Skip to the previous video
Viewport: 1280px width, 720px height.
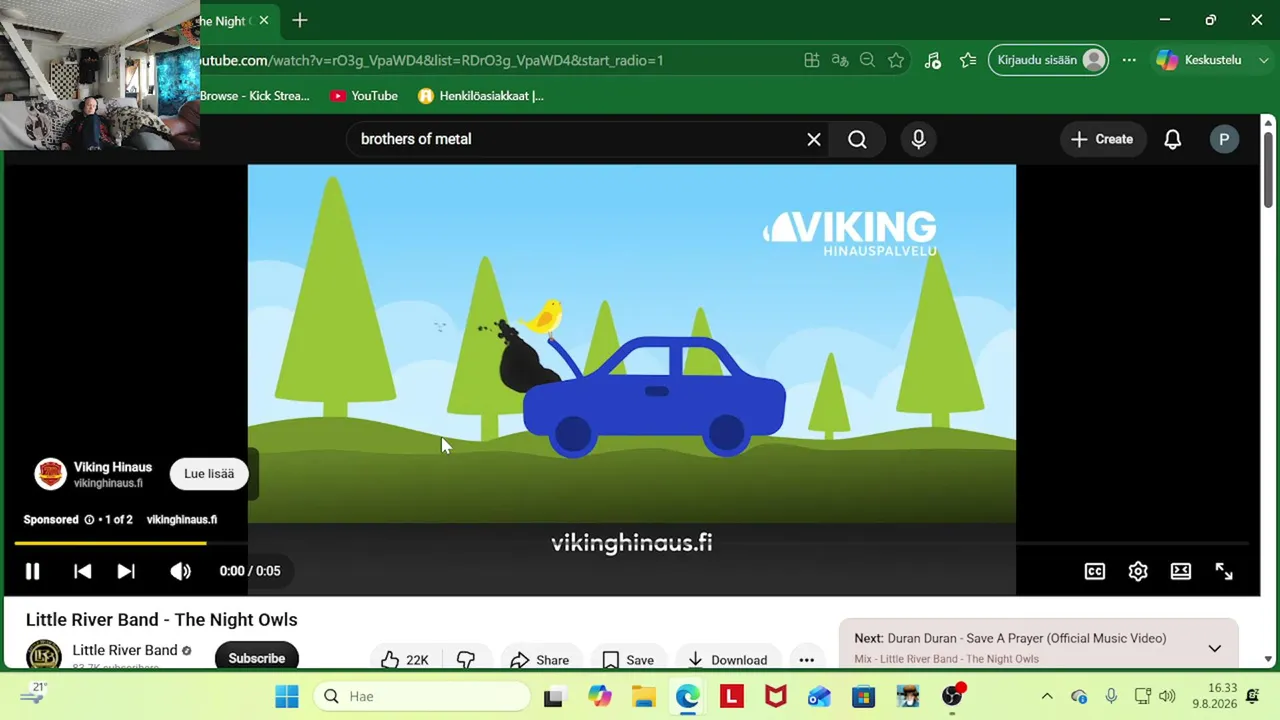(83, 571)
